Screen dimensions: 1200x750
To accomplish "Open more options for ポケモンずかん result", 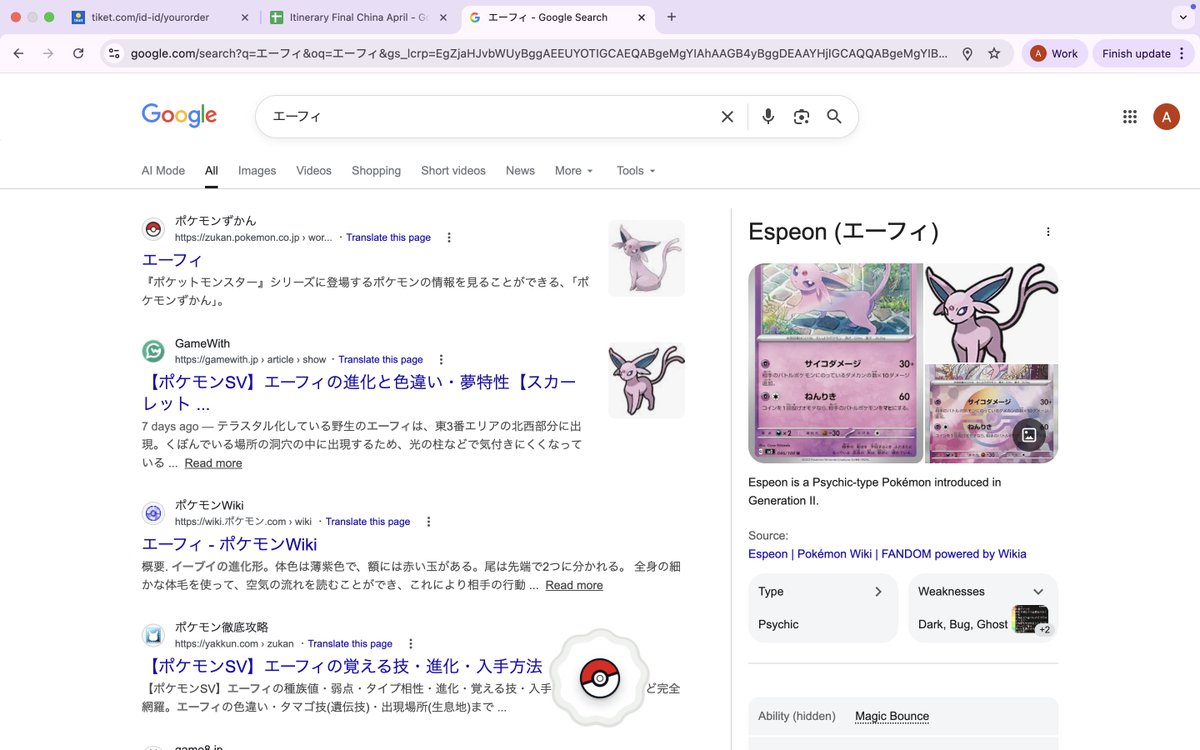I will (449, 238).
